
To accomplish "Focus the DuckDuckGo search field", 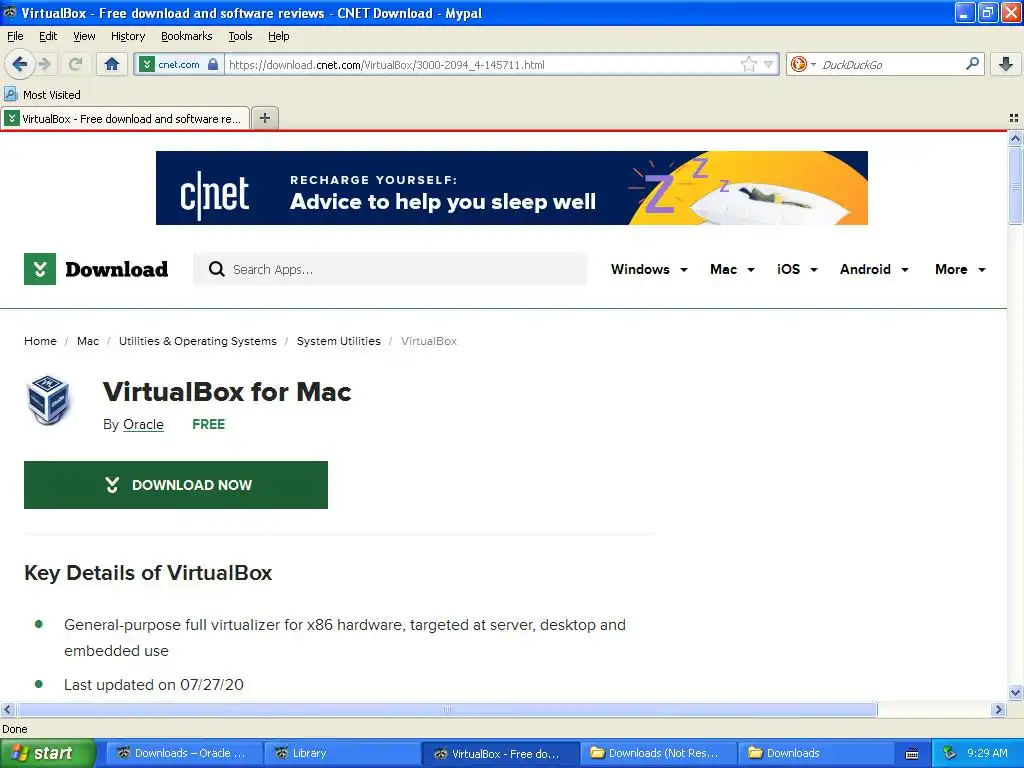I will 891,64.
